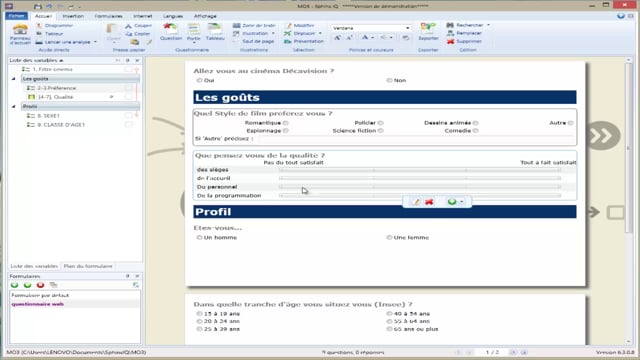Click red delete icon in Formulaires panel
Image resolution: width=640 pixels, height=360 pixels.
40,285
